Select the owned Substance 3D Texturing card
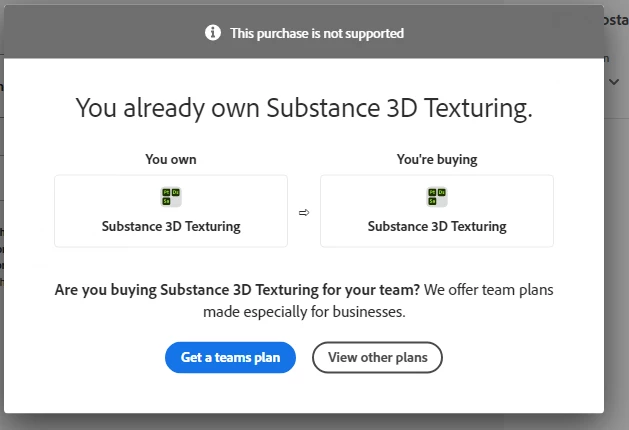The image size is (629, 430). (171, 211)
